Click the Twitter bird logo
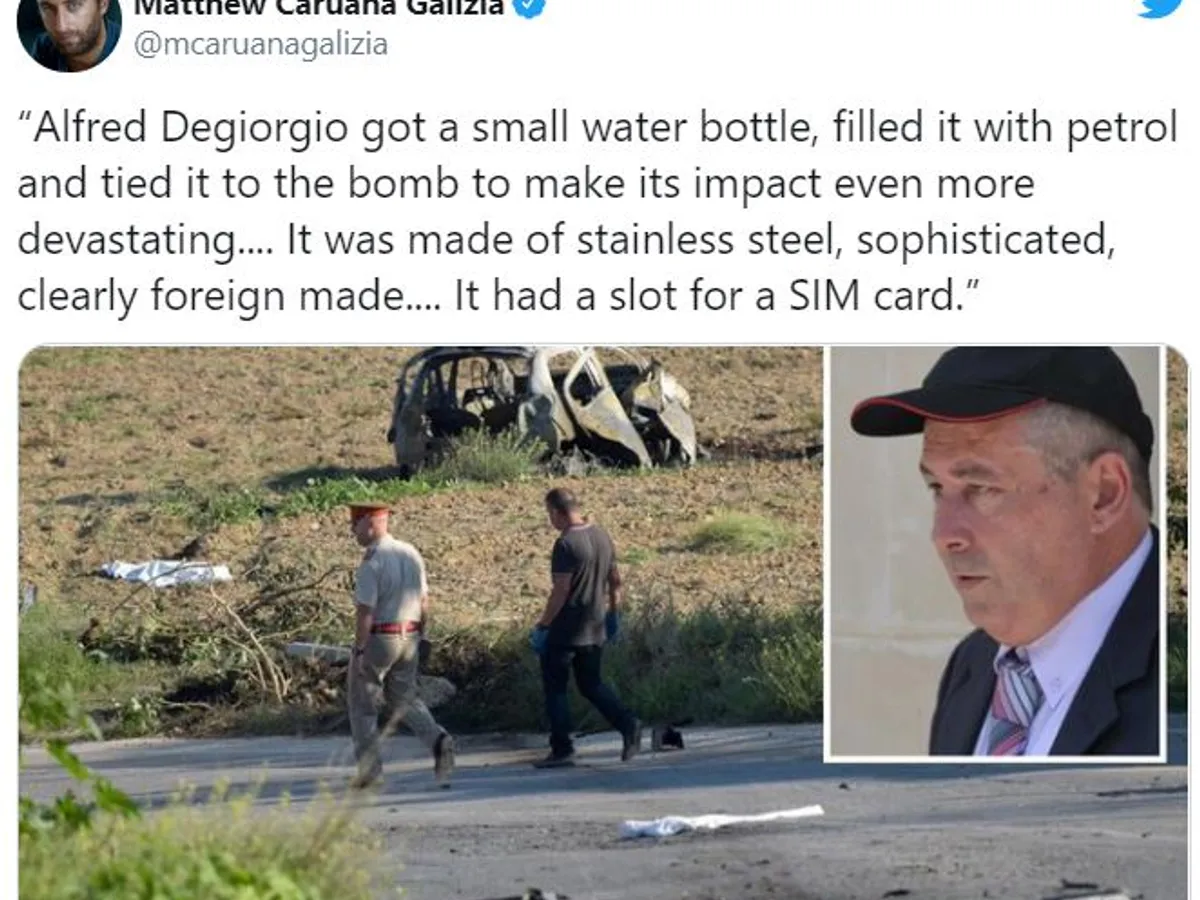Image resolution: width=1200 pixels, height=900 pixels. tap(1160, 7)
